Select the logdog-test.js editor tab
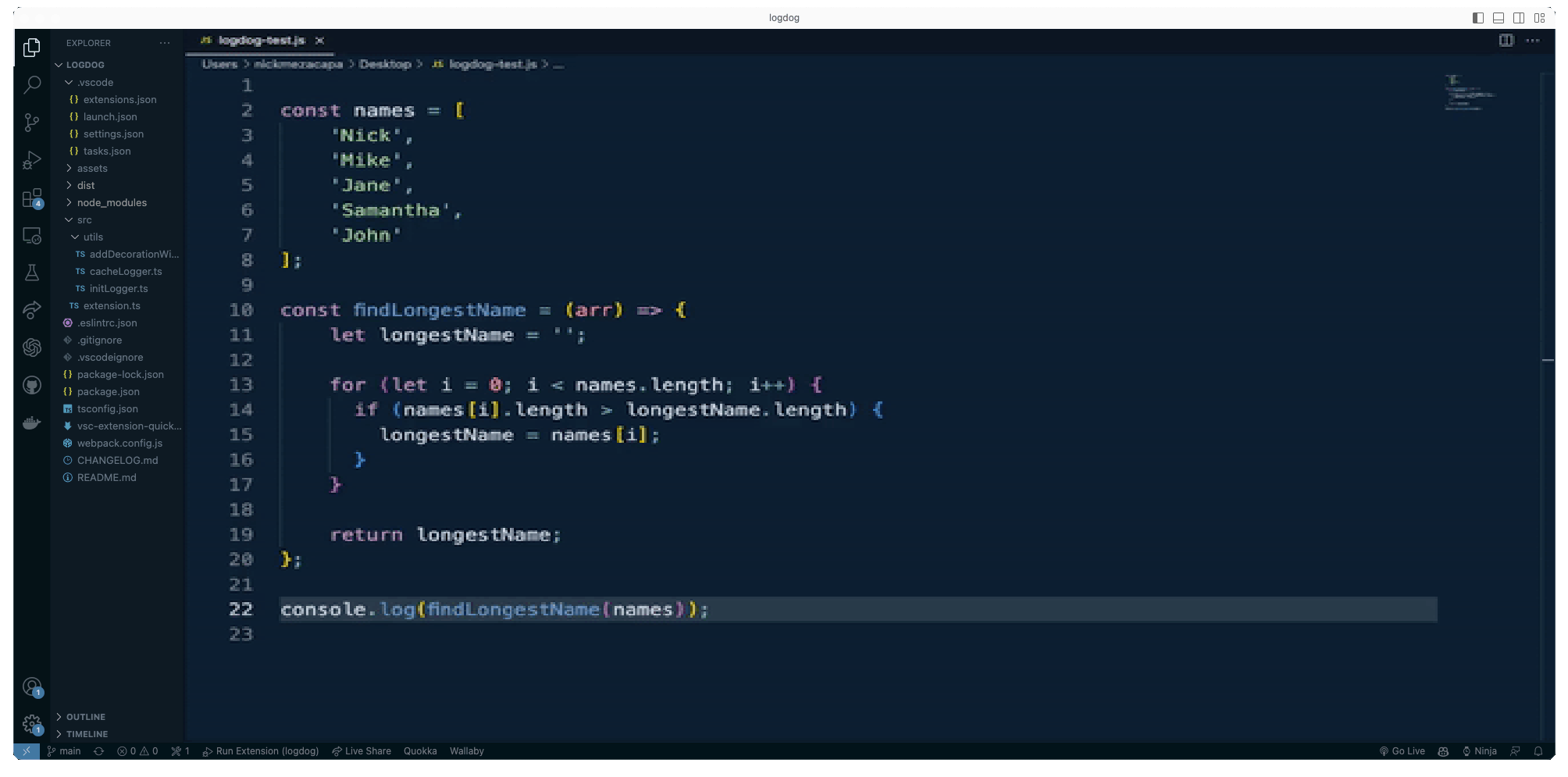This screenshot has height=777, width=1568. pos(261,41)
